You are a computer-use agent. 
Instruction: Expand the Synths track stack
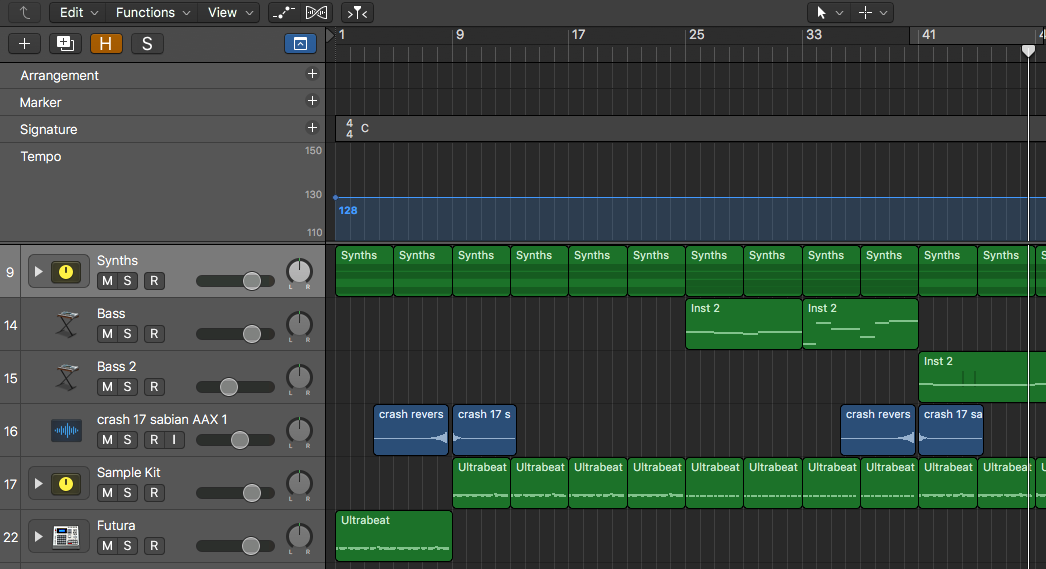[x=39, y=271]
